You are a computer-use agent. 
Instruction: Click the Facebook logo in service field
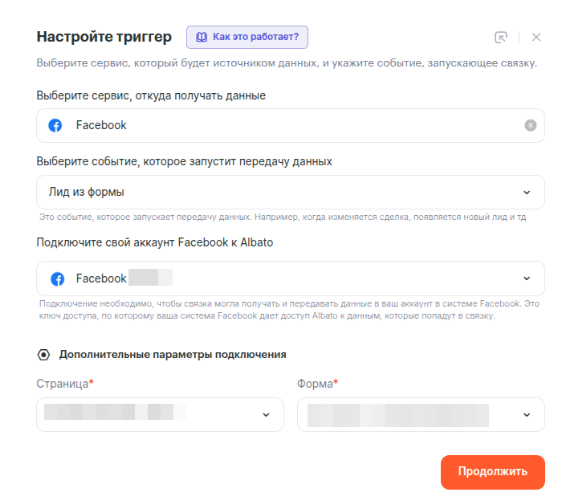point(55,125)
